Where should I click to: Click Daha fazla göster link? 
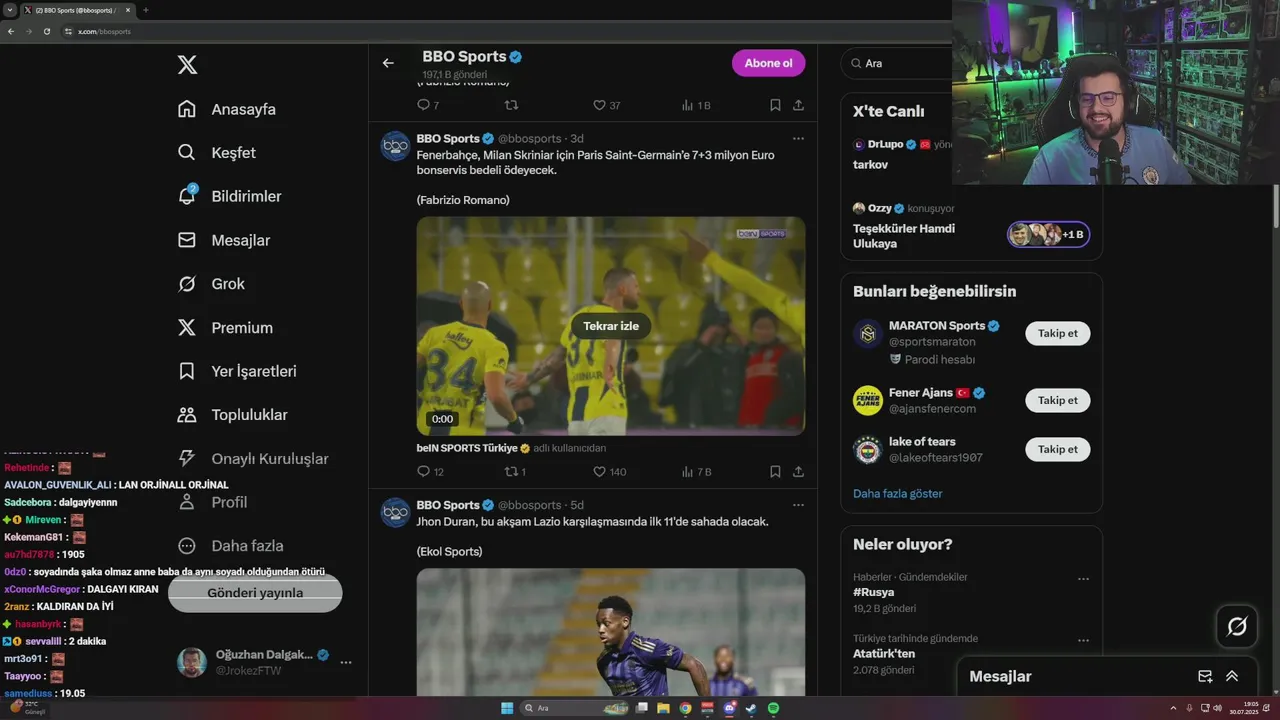897,493
